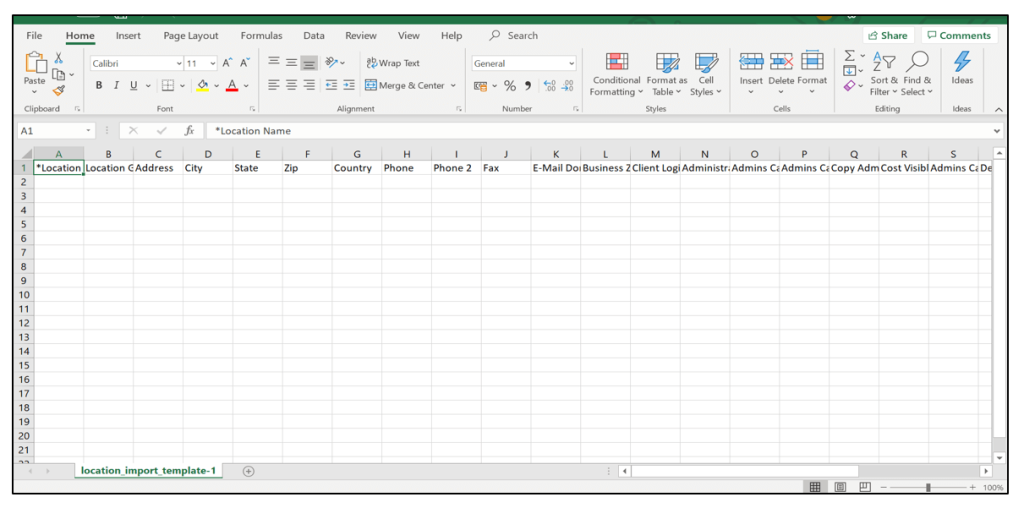Click the AutoSum sigma icon
Image resolution: width=1024 pixels, height=508 pixels.
pos(850,56)
